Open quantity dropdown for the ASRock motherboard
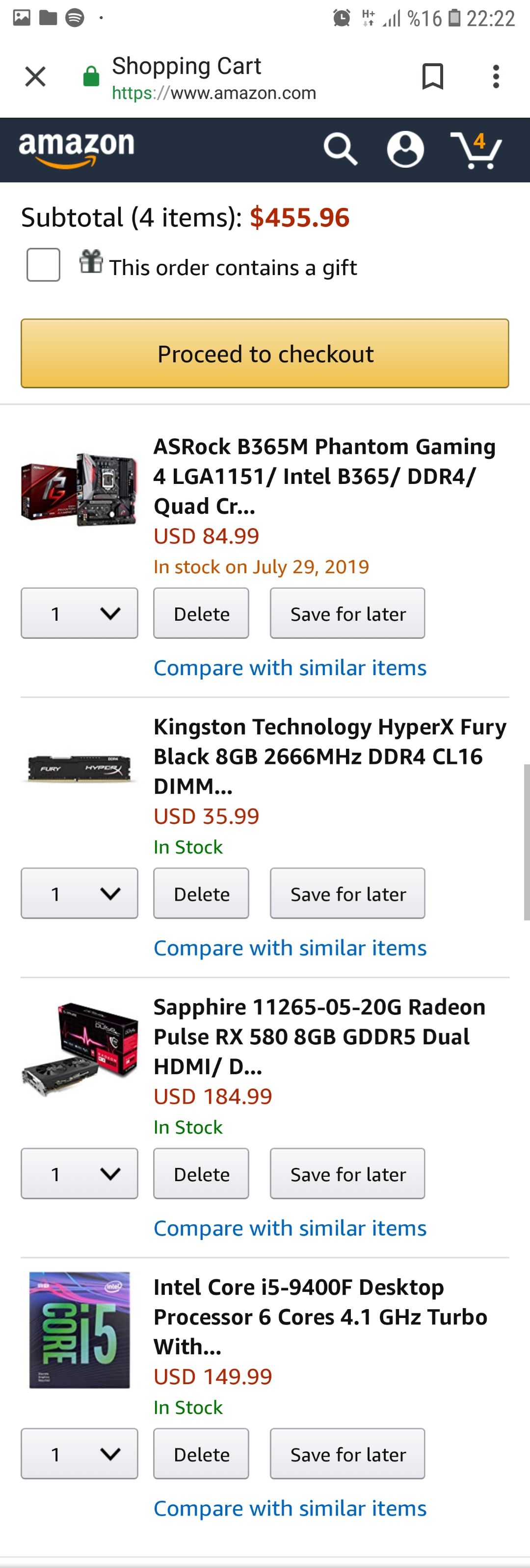 (79, 613)
